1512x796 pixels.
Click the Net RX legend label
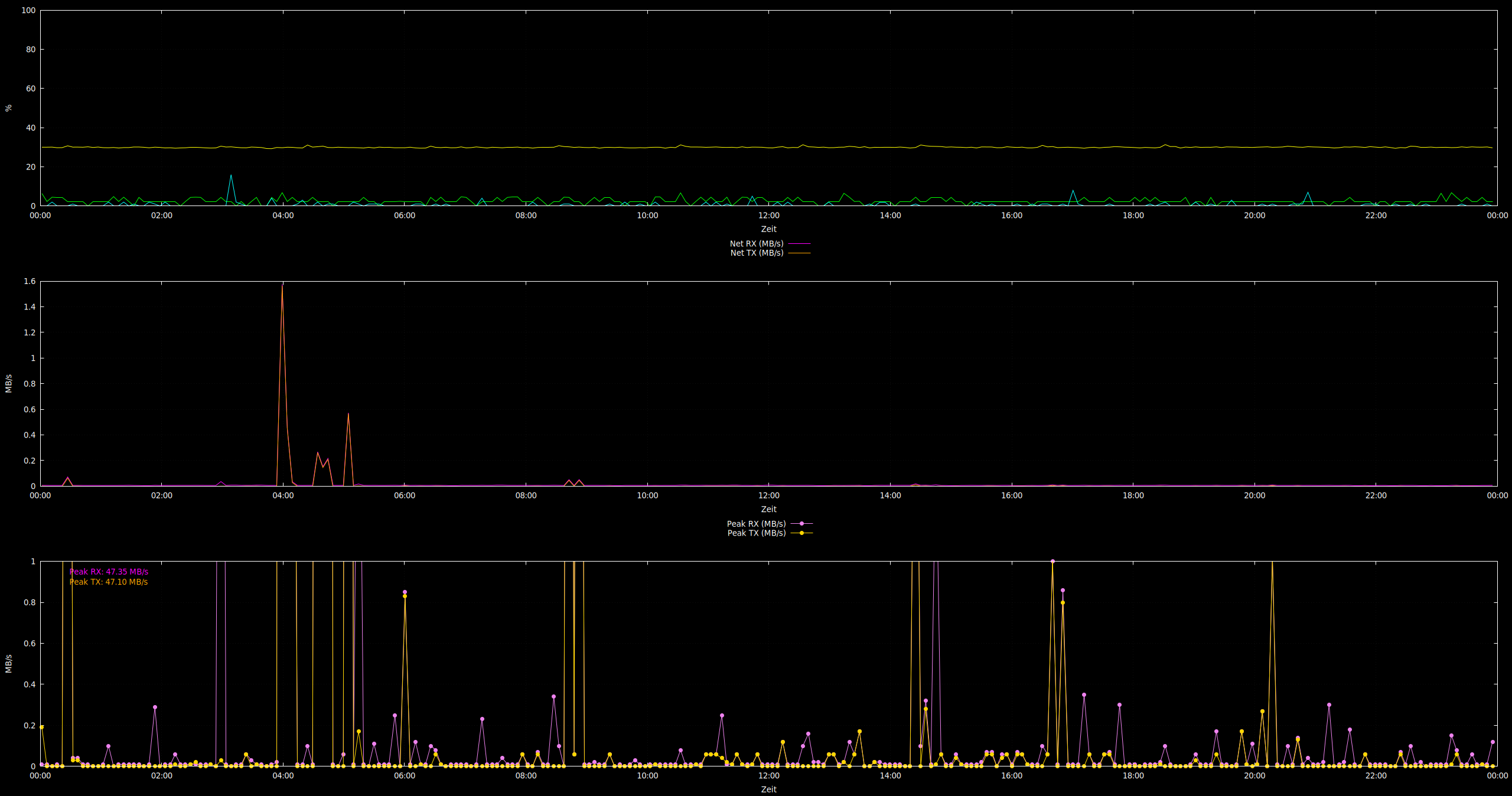pyautogui.click(x=756, y=243)
